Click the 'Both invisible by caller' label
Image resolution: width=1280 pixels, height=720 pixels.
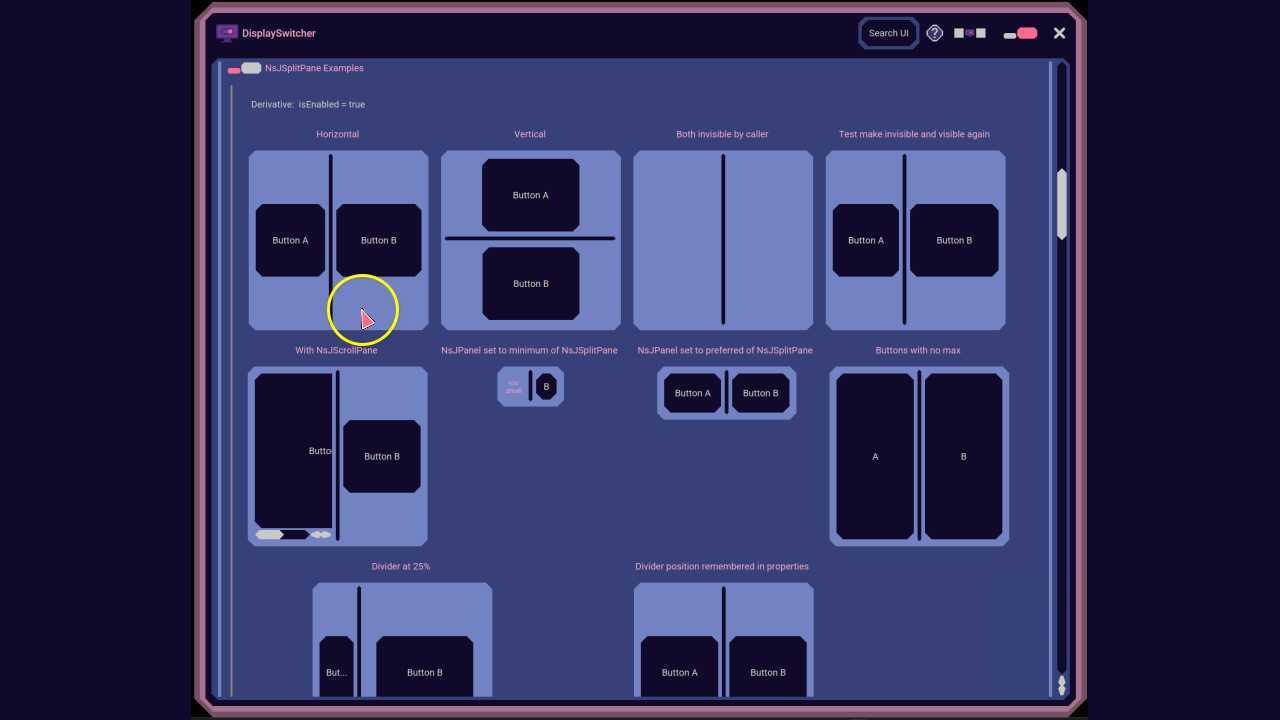722,134
